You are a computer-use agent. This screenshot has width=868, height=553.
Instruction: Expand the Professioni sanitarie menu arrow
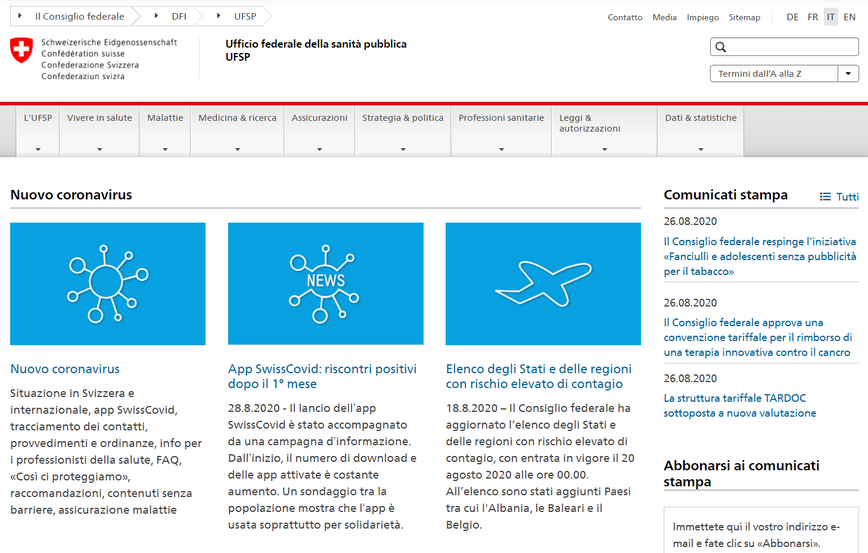pos(502,149)
